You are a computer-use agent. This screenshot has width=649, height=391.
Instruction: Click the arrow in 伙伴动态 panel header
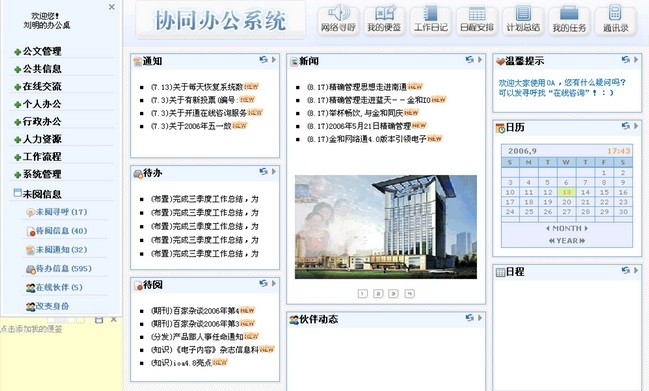480,318
